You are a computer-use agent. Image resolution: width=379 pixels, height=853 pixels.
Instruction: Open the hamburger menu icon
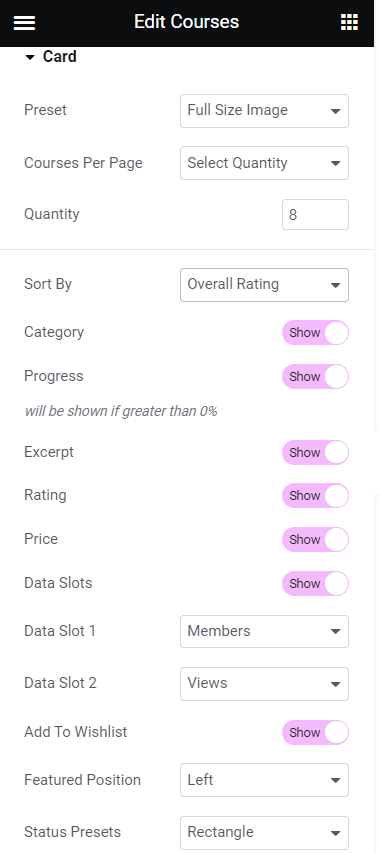(24, 22)
